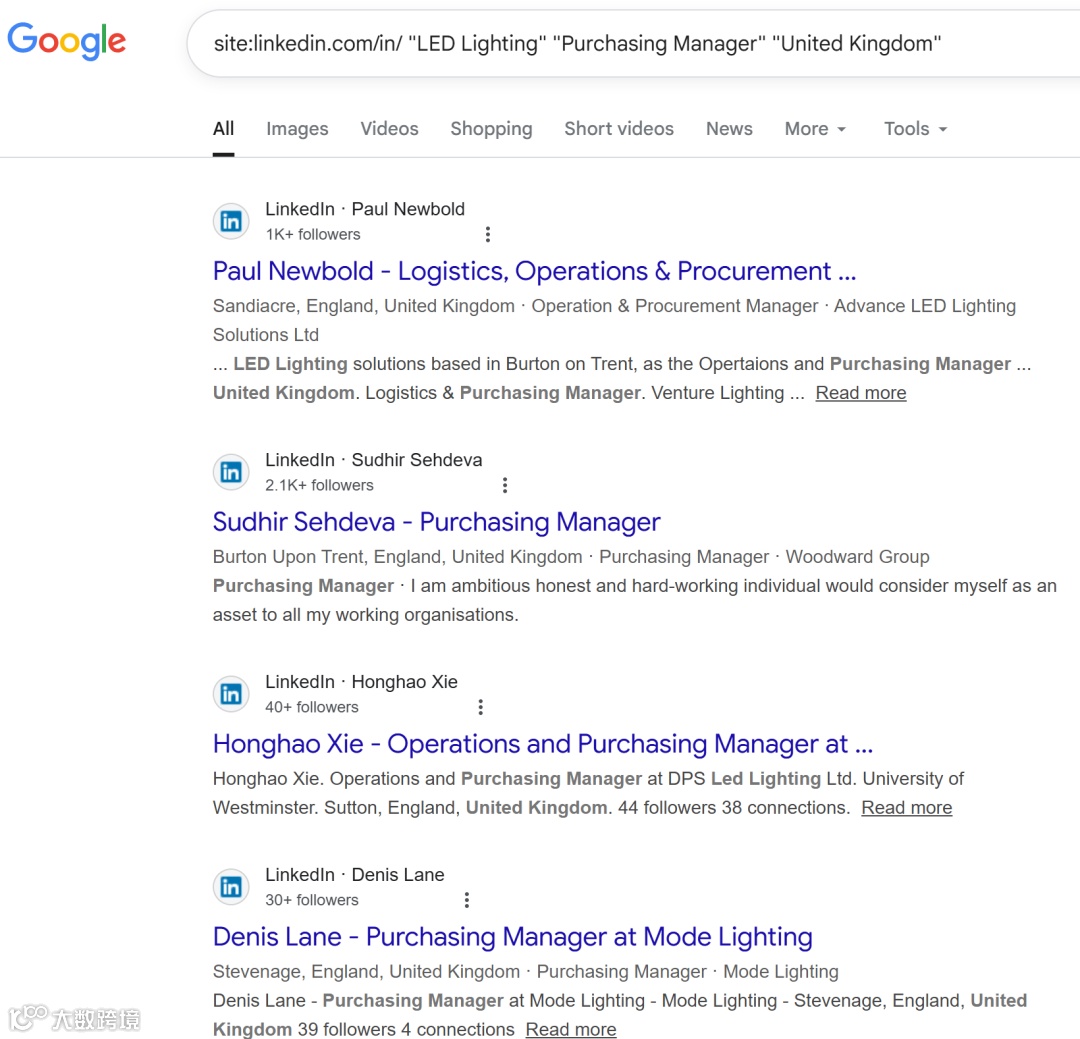Switch to the Short videos tab
This screenshot has width=1080, height=1039.
(619, 129)
